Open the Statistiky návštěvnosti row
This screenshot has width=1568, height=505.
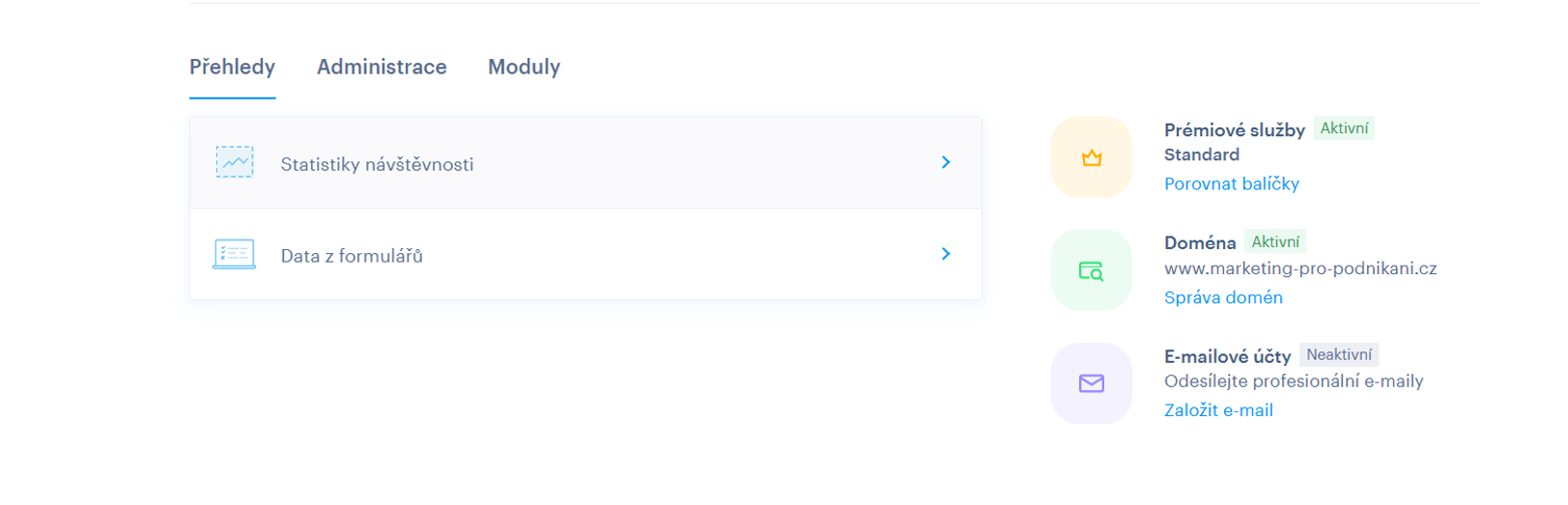(377, 164)
